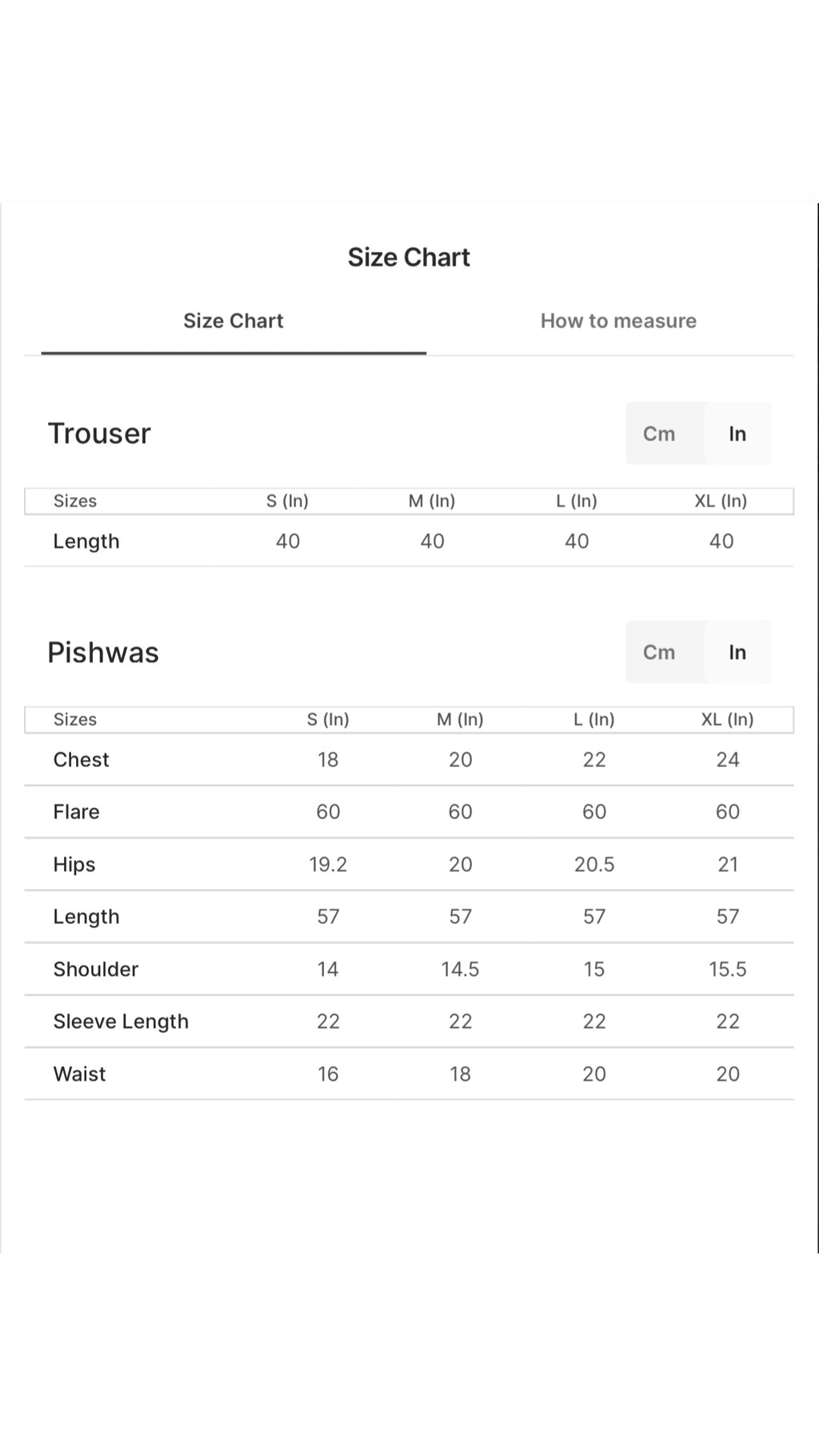This screenshot has width=819, height=1456.
Task: Click the Size Chart title heading
Action: coord(409,257)
